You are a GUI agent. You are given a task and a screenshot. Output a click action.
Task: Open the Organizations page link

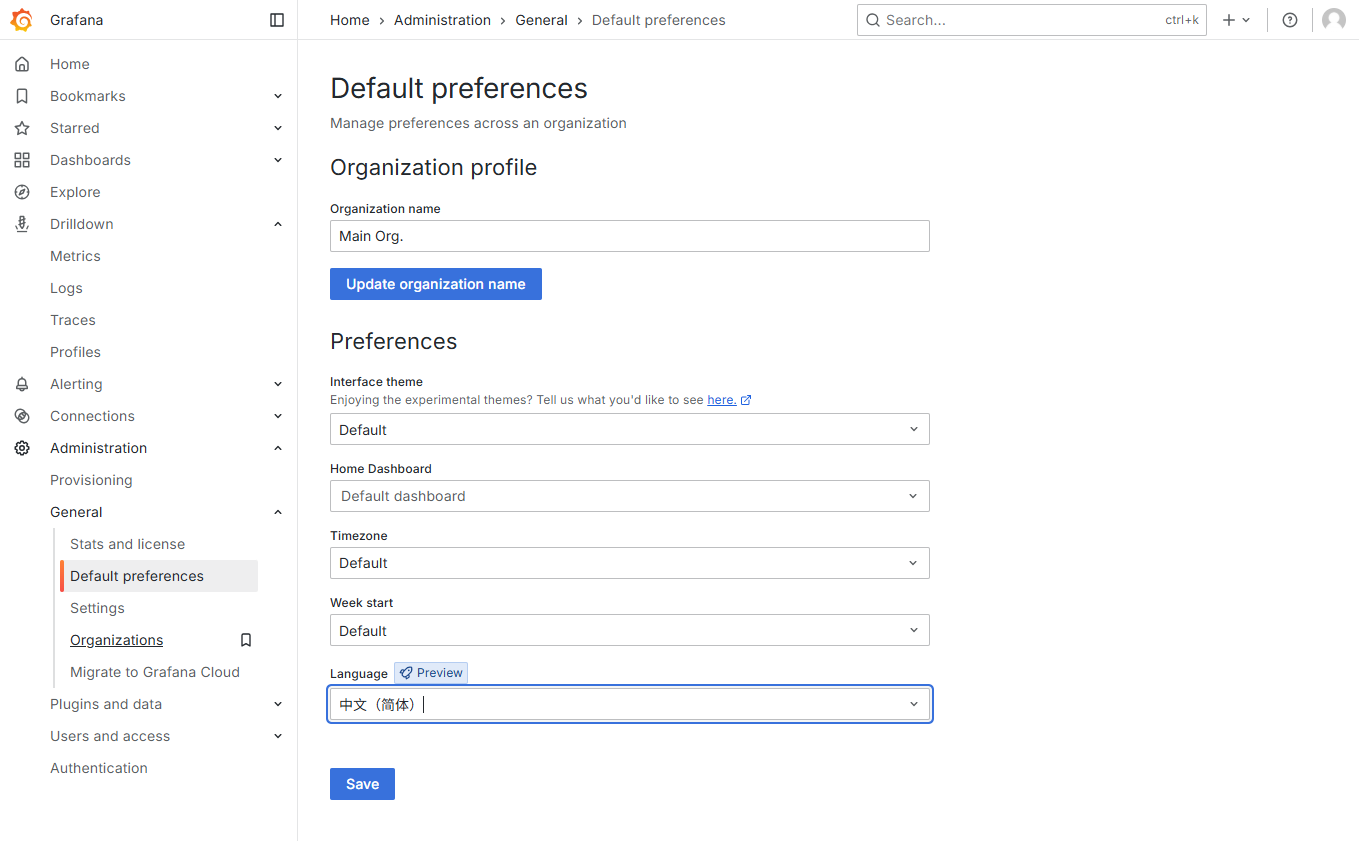click(116, 640)
